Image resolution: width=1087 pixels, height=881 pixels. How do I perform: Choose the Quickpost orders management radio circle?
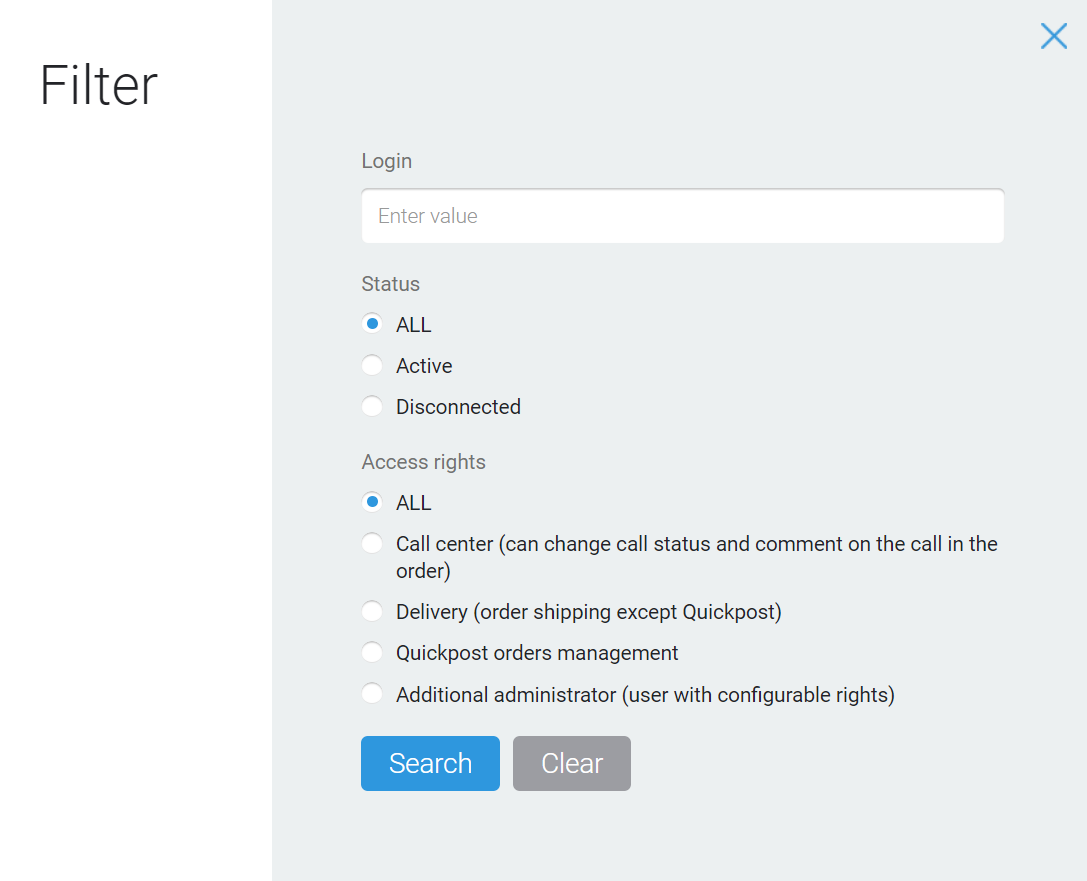click(x=372, y=652)
